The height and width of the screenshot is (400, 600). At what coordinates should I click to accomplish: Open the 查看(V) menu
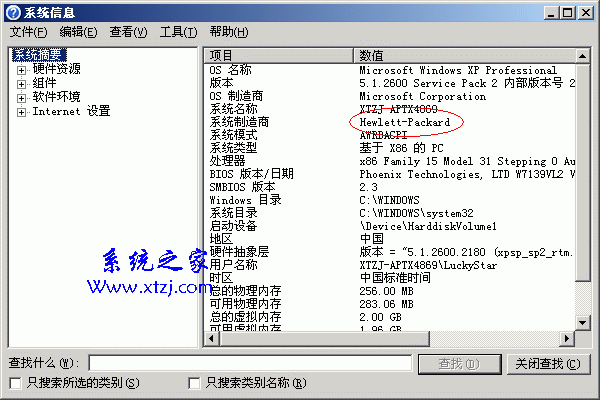click(x=128, y=32)
